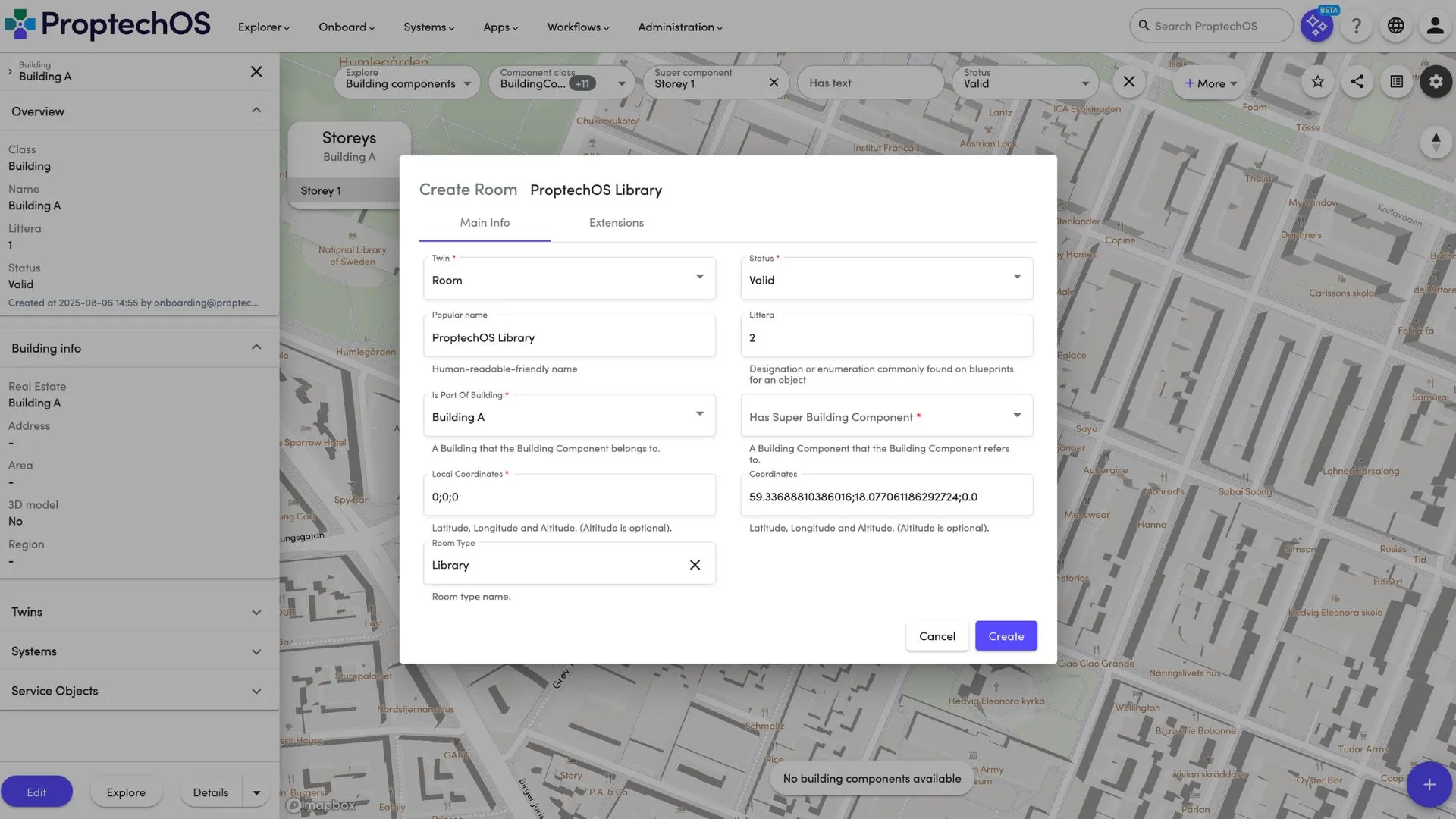This screenshot has height=819, width=1456.
Task: Click the Has text filter field
Action: click(x=871, y=82)
